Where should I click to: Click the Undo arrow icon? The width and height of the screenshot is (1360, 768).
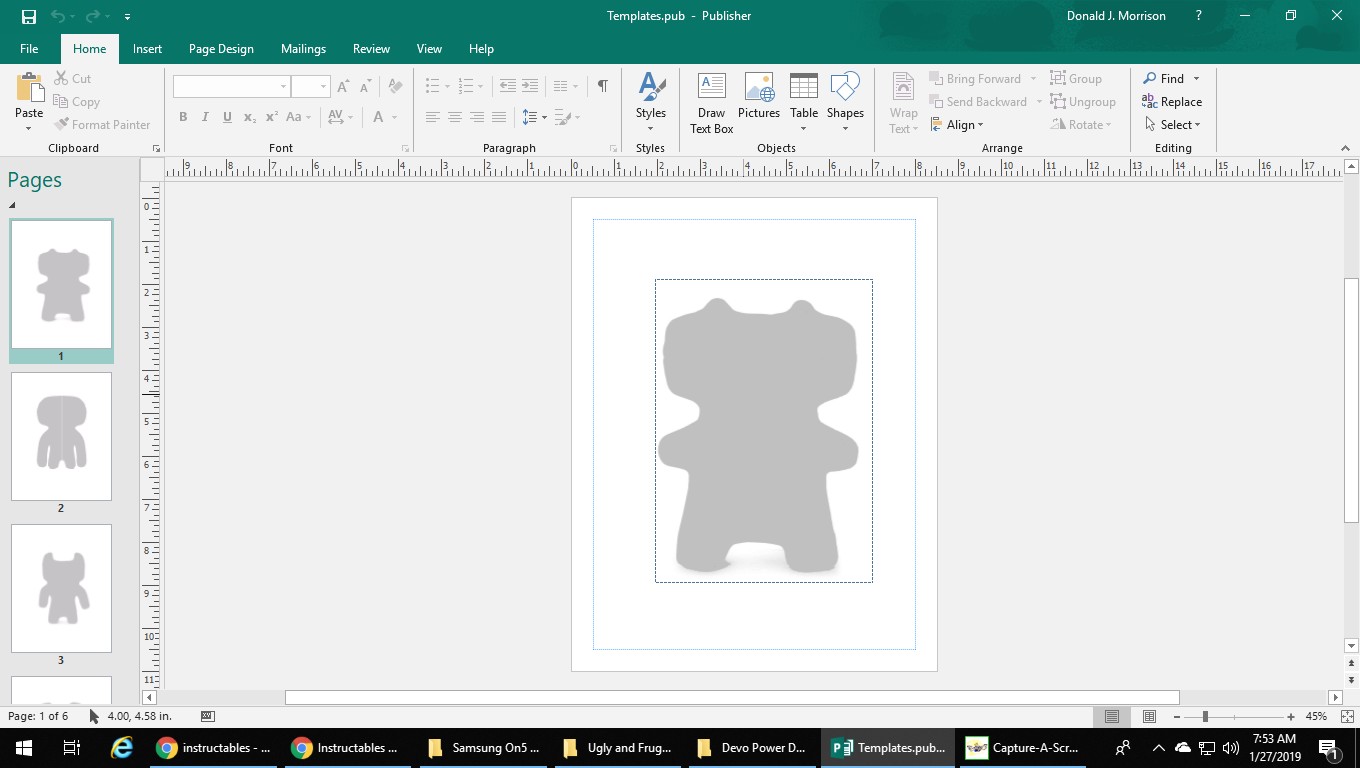point(58,16)
